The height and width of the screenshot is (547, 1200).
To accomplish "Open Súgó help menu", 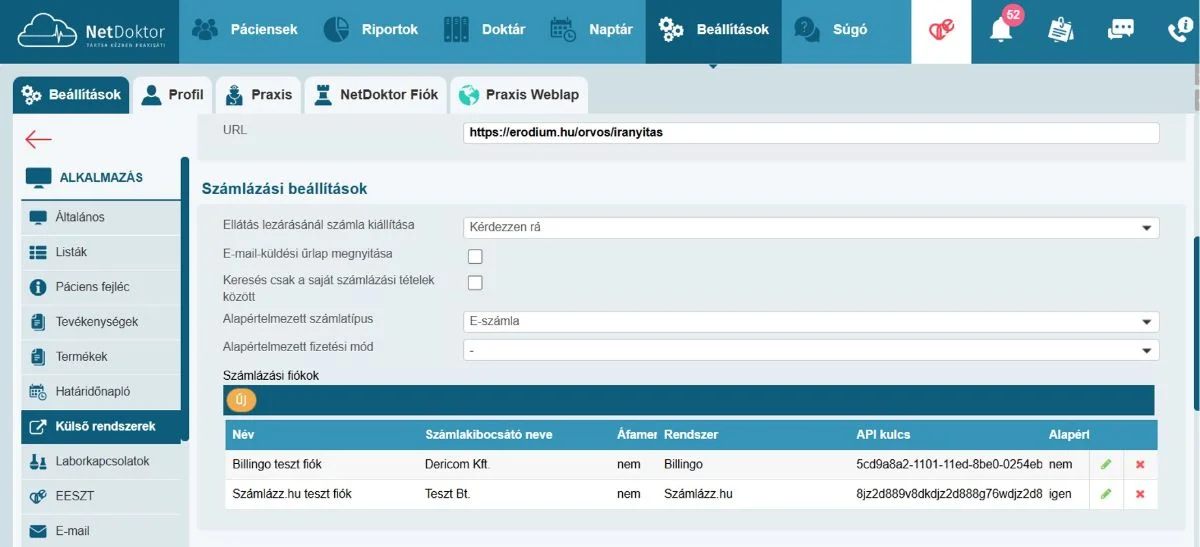I will pyautogui.click(x=831, y=30).
